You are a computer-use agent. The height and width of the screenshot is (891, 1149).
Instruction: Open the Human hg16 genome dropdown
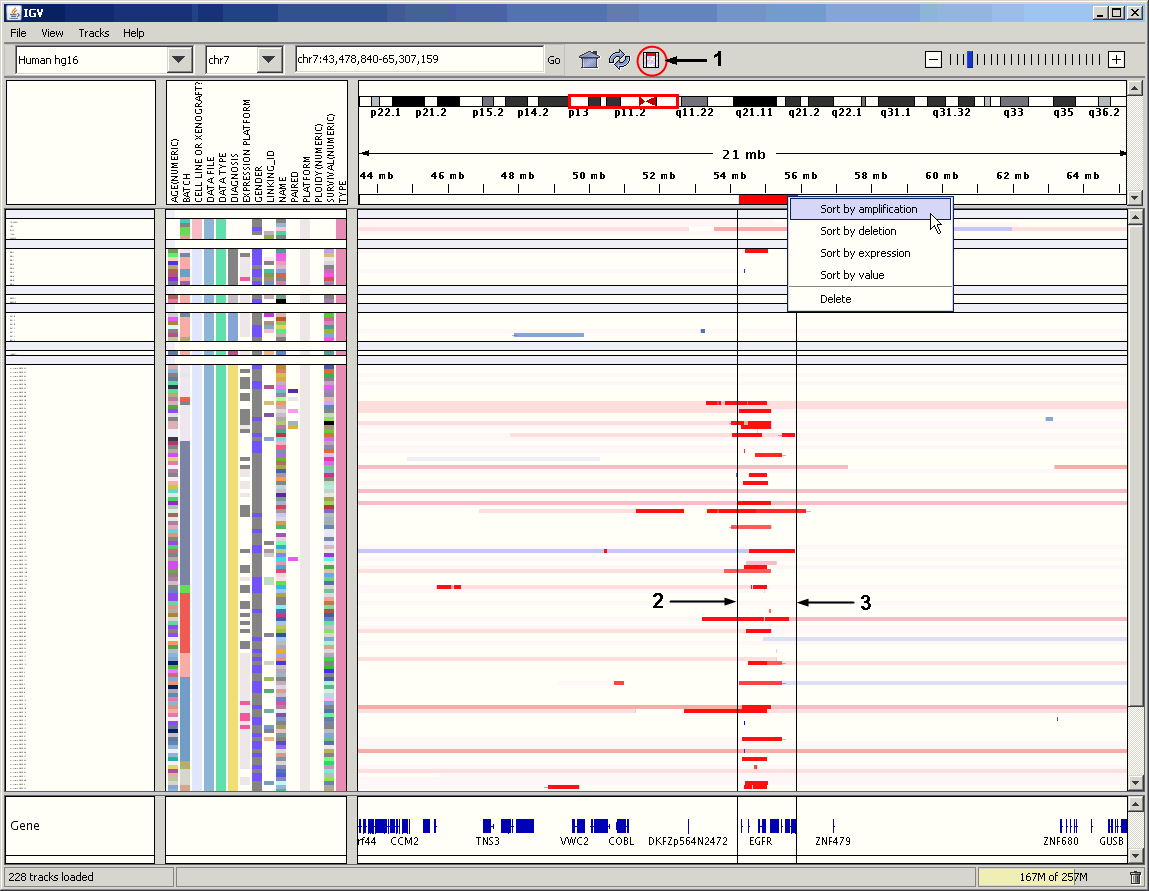point(179,60)
